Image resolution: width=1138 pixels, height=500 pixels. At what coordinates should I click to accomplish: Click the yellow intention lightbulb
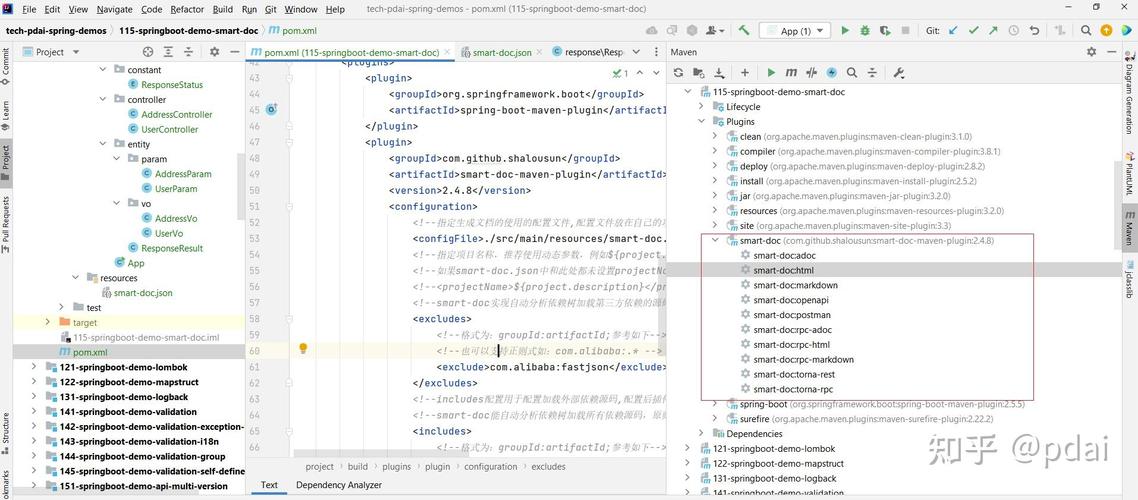click(303, 348)
